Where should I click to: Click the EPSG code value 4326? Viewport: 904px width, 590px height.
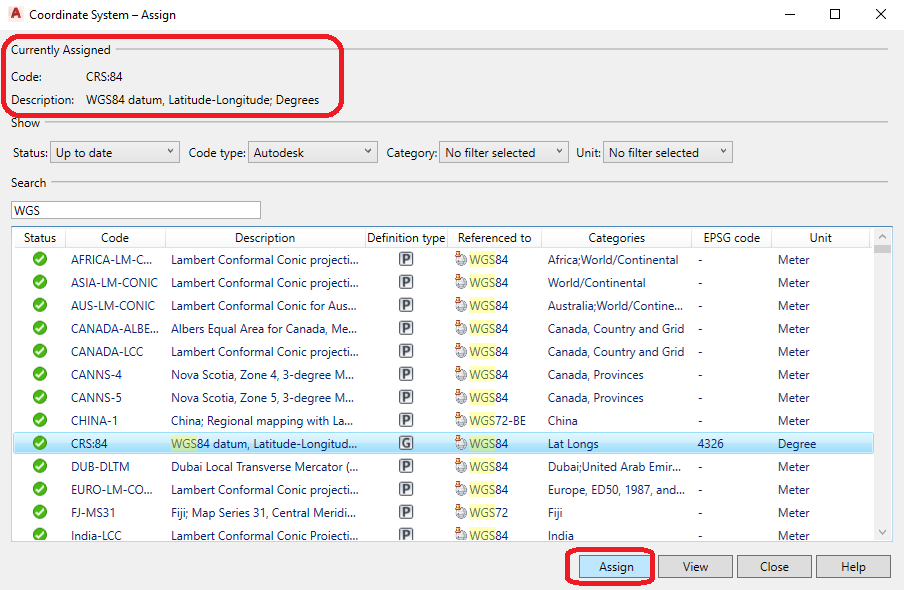710,444
